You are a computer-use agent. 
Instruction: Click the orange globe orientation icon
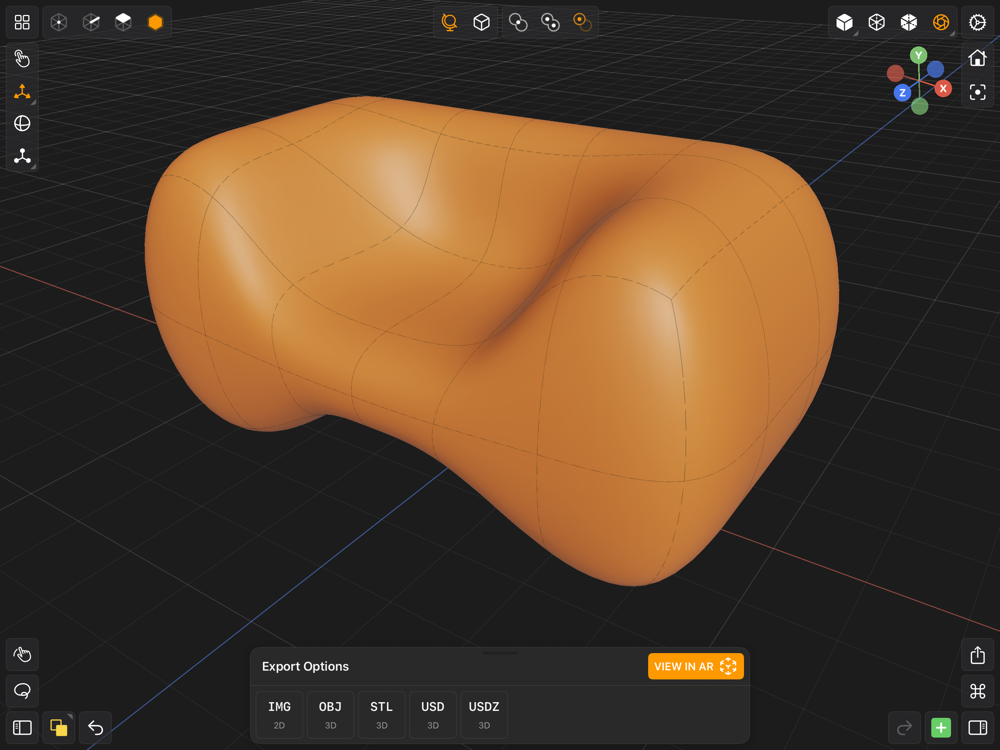pos(450,22)
